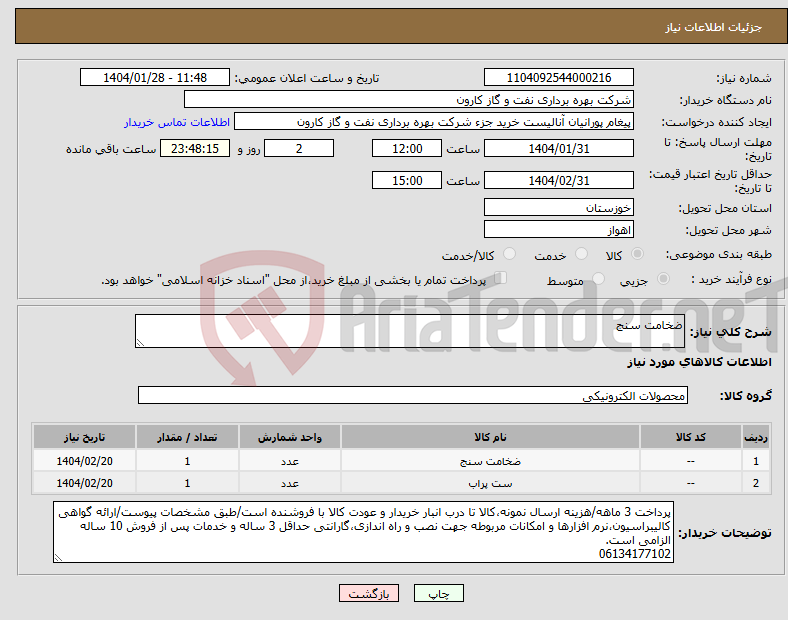Click the quantity 1 in ست پراب row
The width and height of the screenshot is (788, 620).
(187, 483)
